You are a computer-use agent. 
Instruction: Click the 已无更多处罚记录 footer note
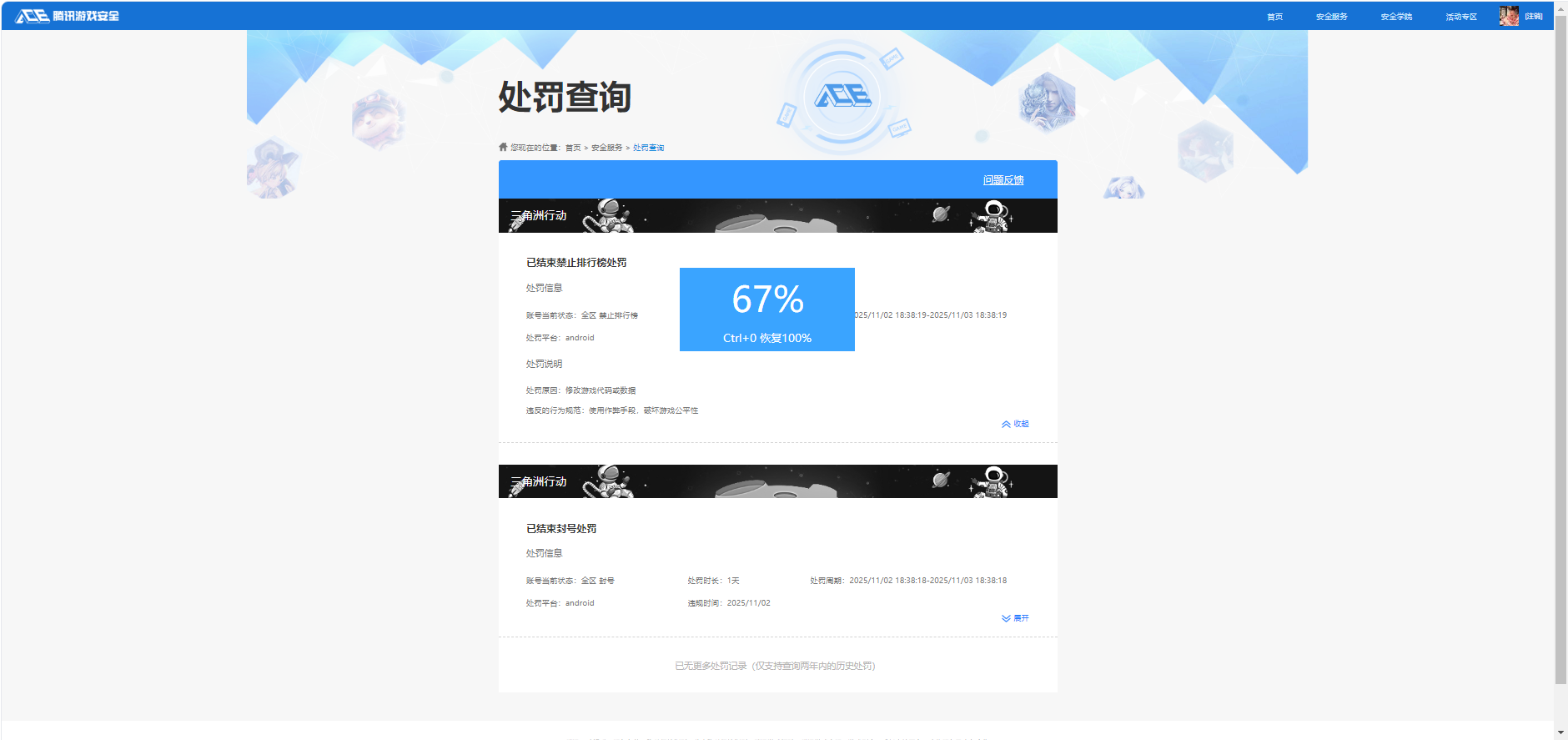pos(775,666)
